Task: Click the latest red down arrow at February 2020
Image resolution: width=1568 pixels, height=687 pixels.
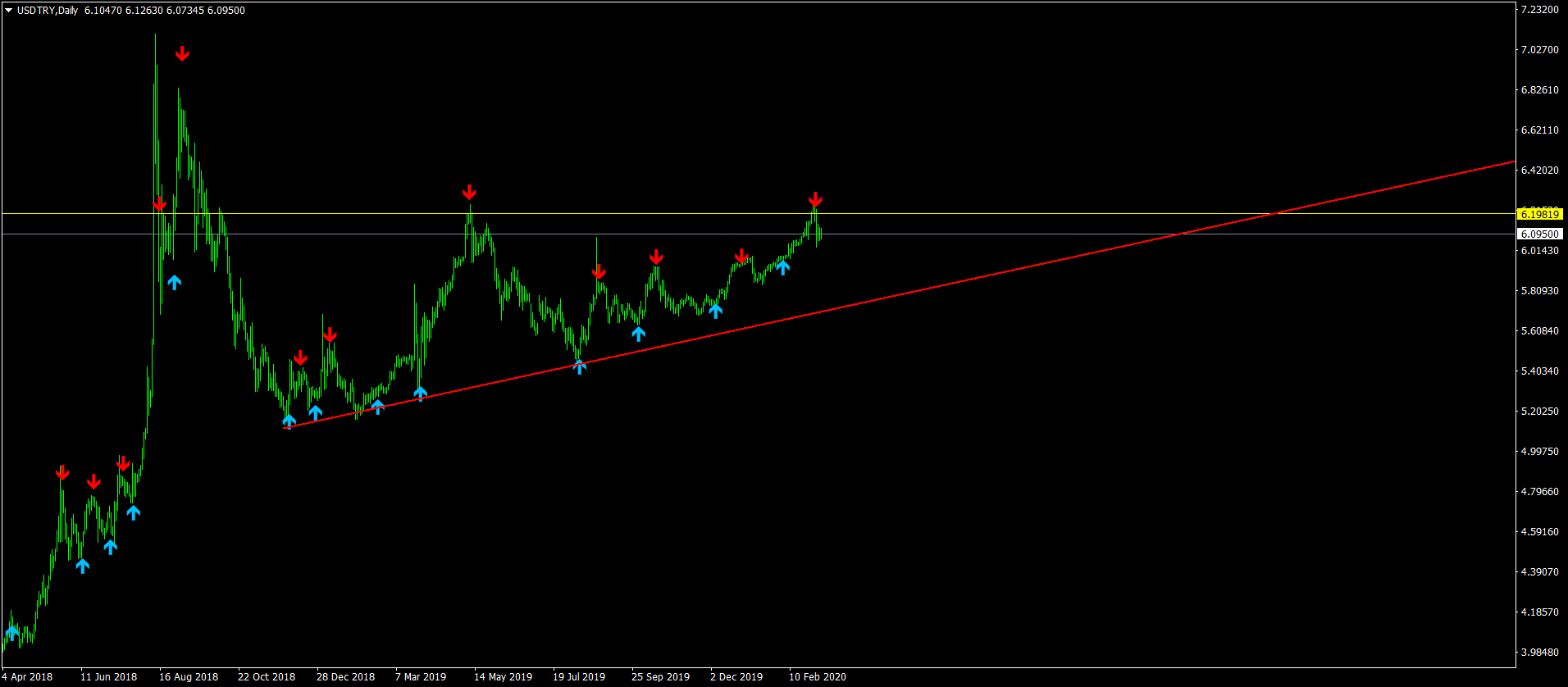Action: point(814,200)
